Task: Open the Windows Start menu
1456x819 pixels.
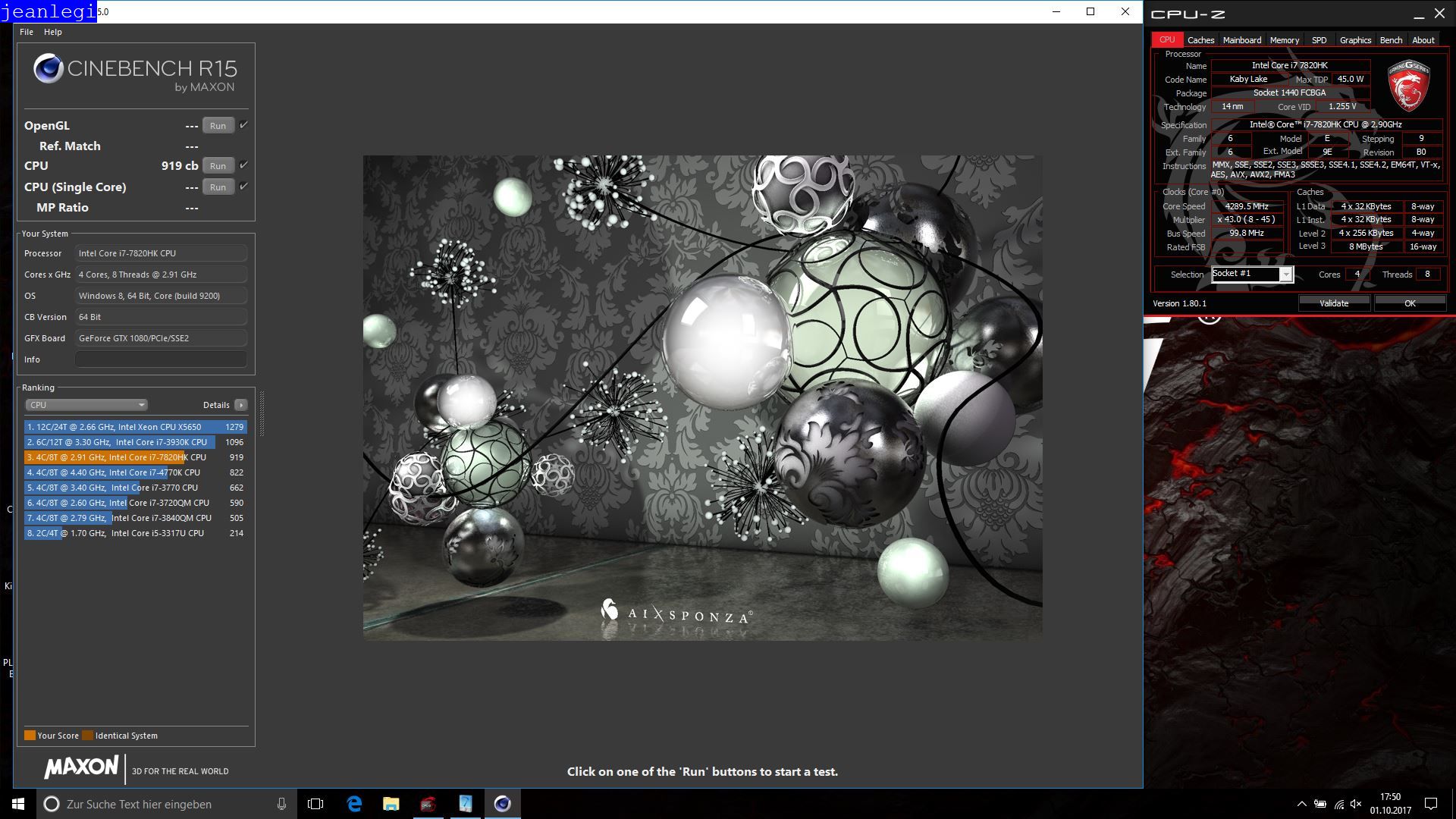Action: point(18,804)
